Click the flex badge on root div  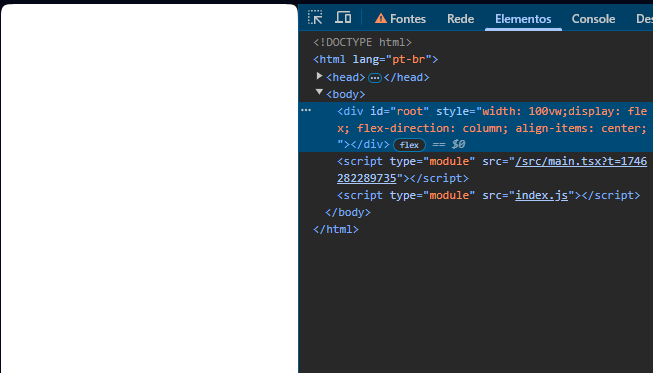coord(409,145)
